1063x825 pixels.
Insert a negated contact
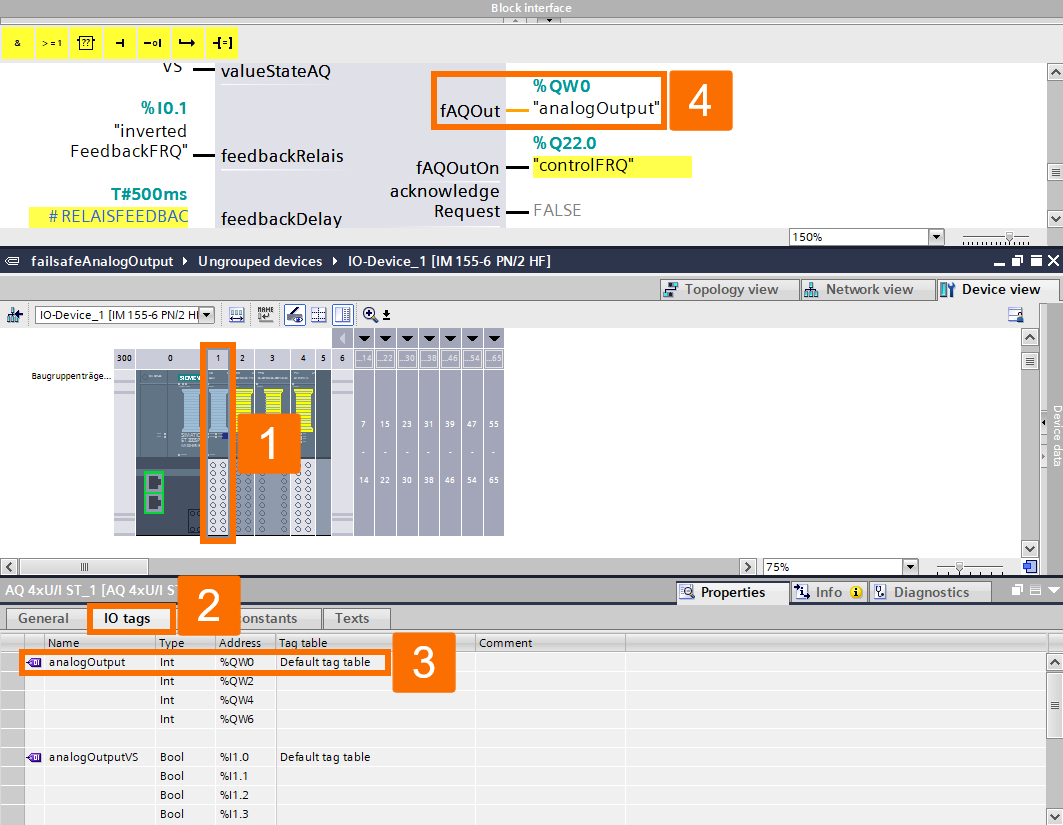pyautogui.click(x=153, y=43)
